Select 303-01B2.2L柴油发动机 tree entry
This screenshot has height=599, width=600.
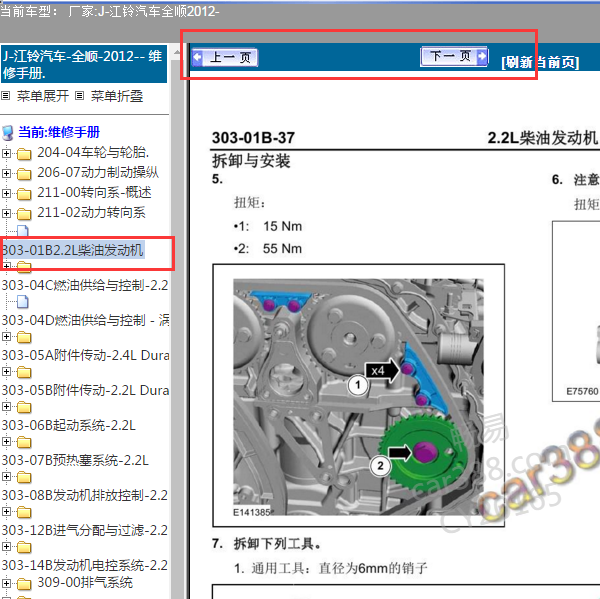73,250
